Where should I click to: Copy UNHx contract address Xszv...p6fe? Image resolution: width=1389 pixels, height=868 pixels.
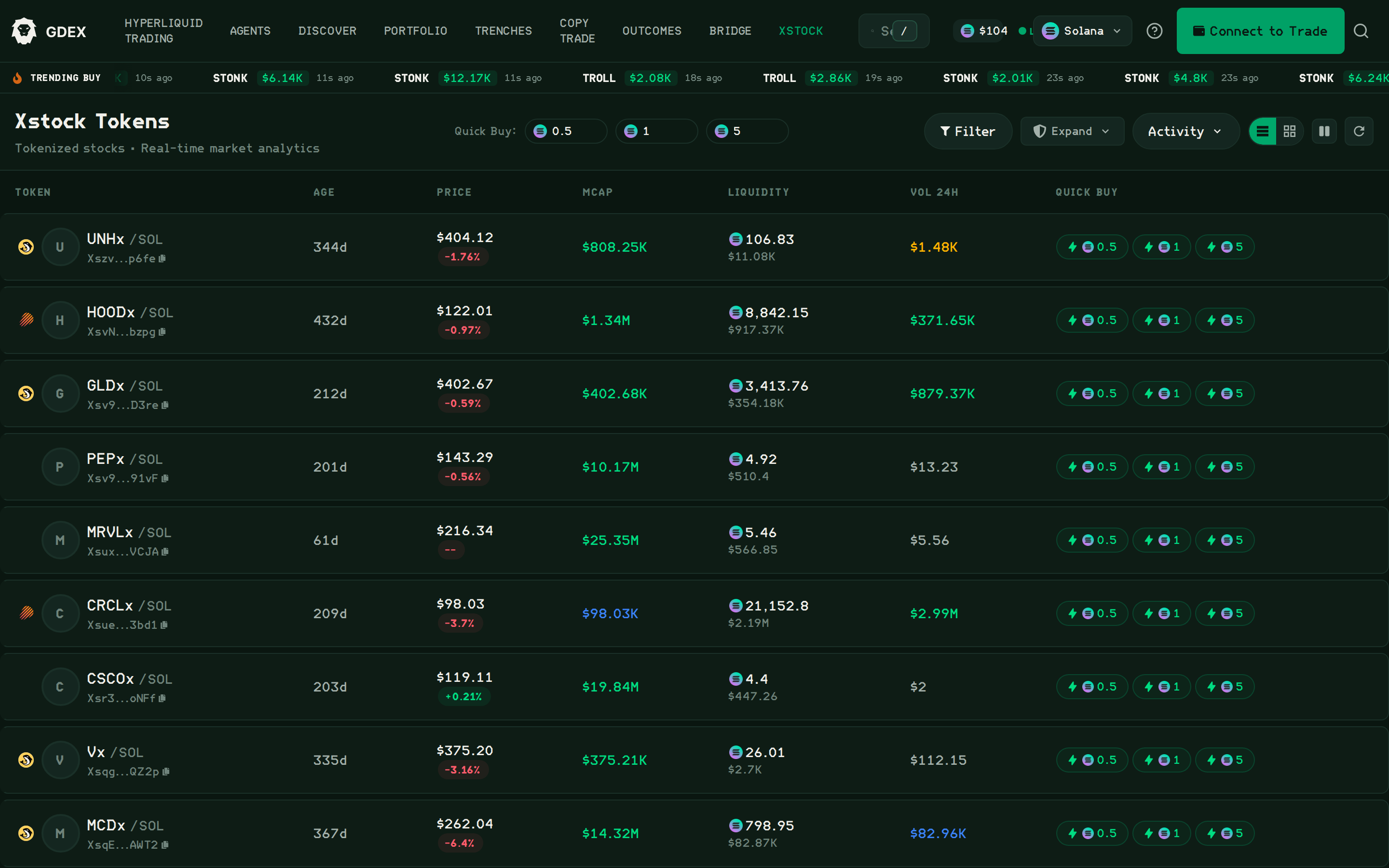163,259
